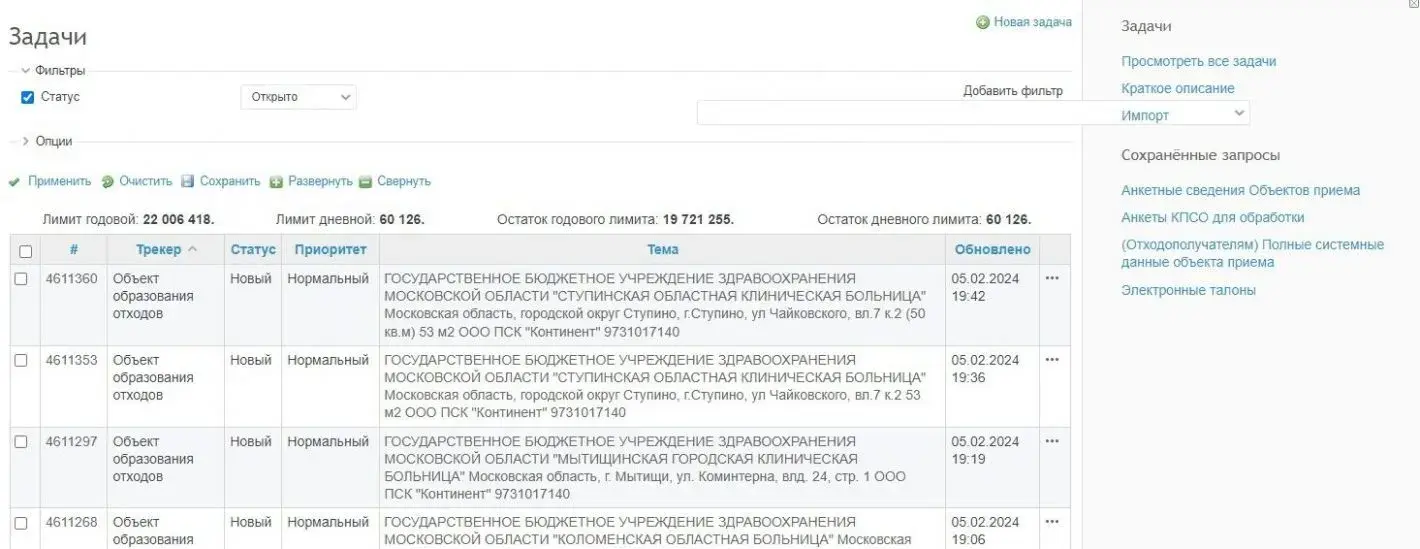Click the Свернуть link
The image size is (1420, 549).
pos(404,182)
